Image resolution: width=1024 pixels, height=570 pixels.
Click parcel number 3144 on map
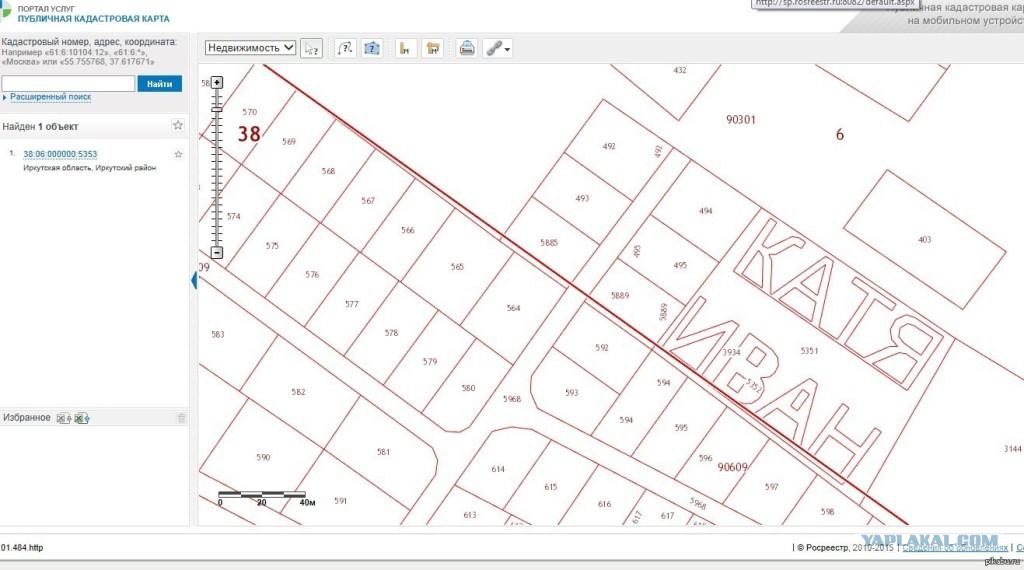(x=1012, y=449)
